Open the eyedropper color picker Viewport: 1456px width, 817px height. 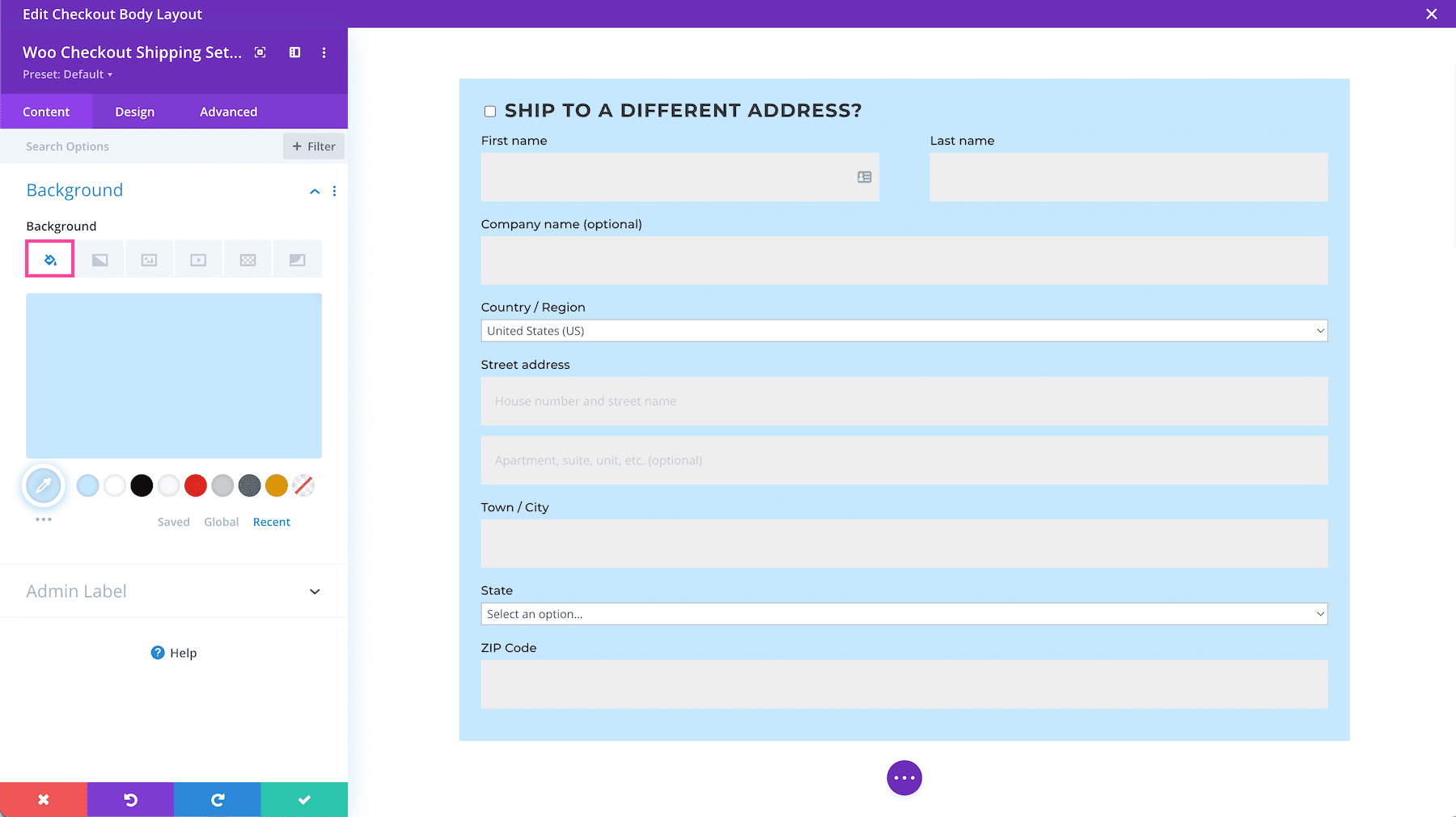tap(44, 485)
